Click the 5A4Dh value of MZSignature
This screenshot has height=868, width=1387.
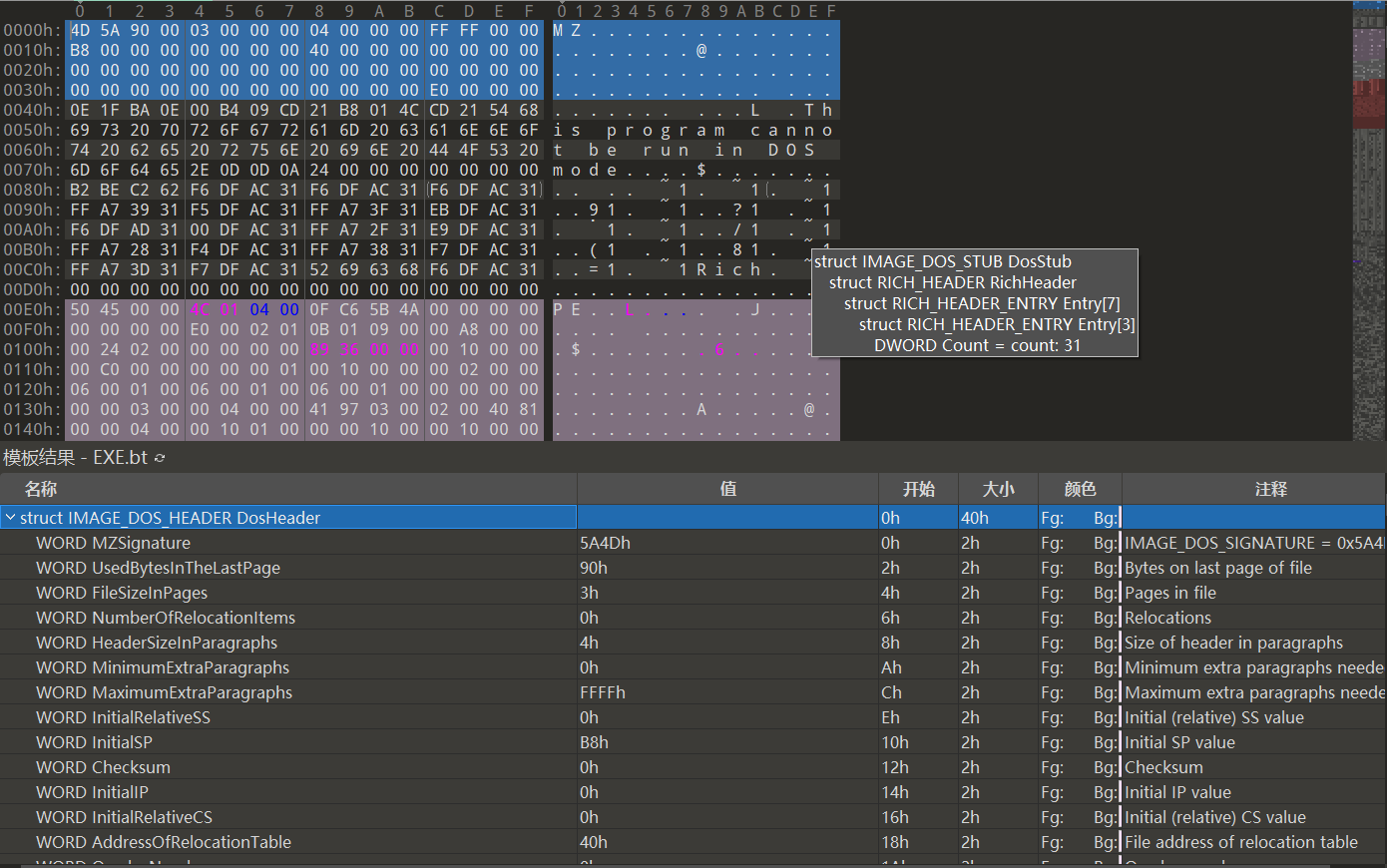(x=605, y=543)
